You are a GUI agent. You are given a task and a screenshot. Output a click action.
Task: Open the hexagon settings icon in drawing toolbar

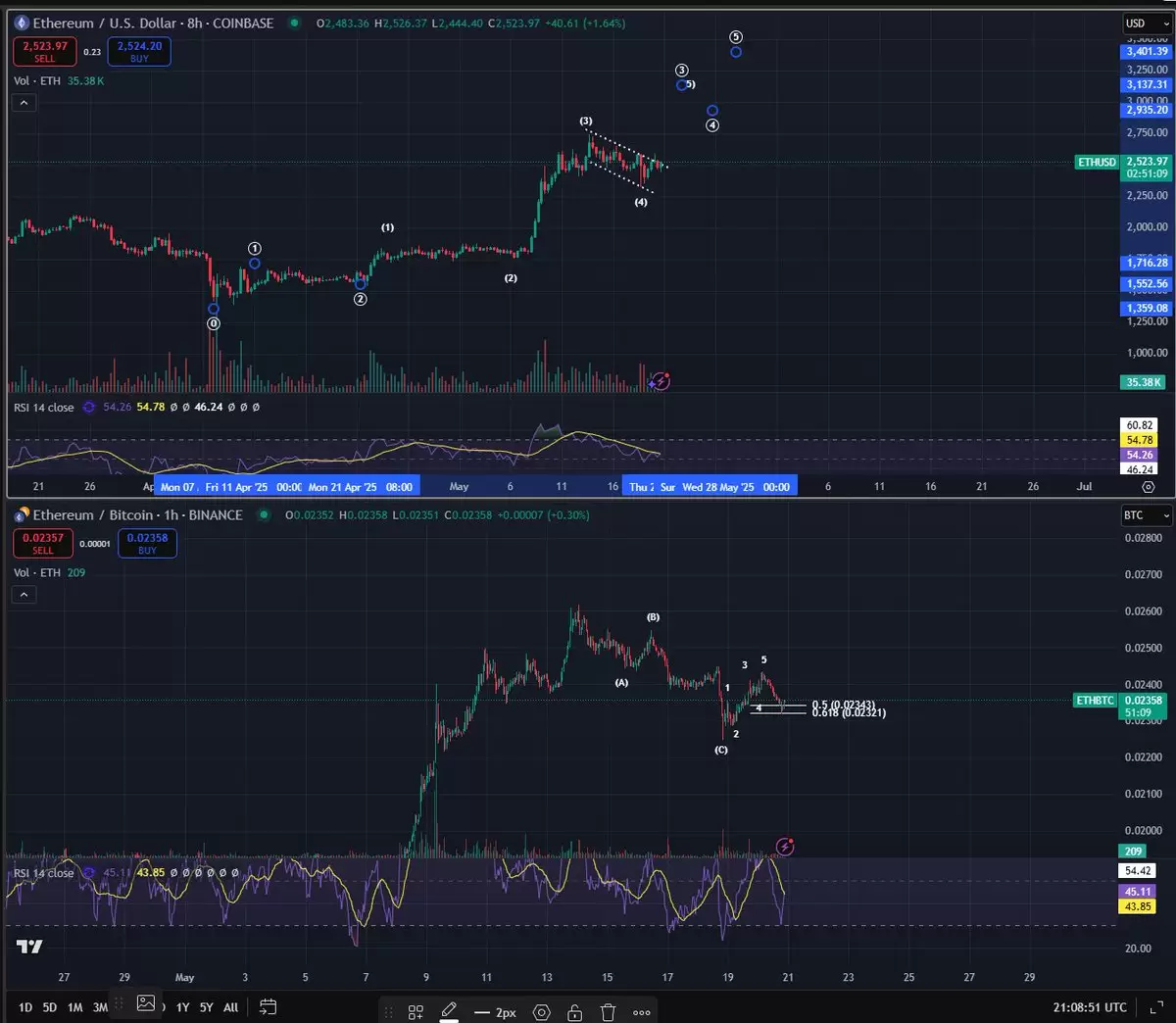click(x=542, y=1012)
